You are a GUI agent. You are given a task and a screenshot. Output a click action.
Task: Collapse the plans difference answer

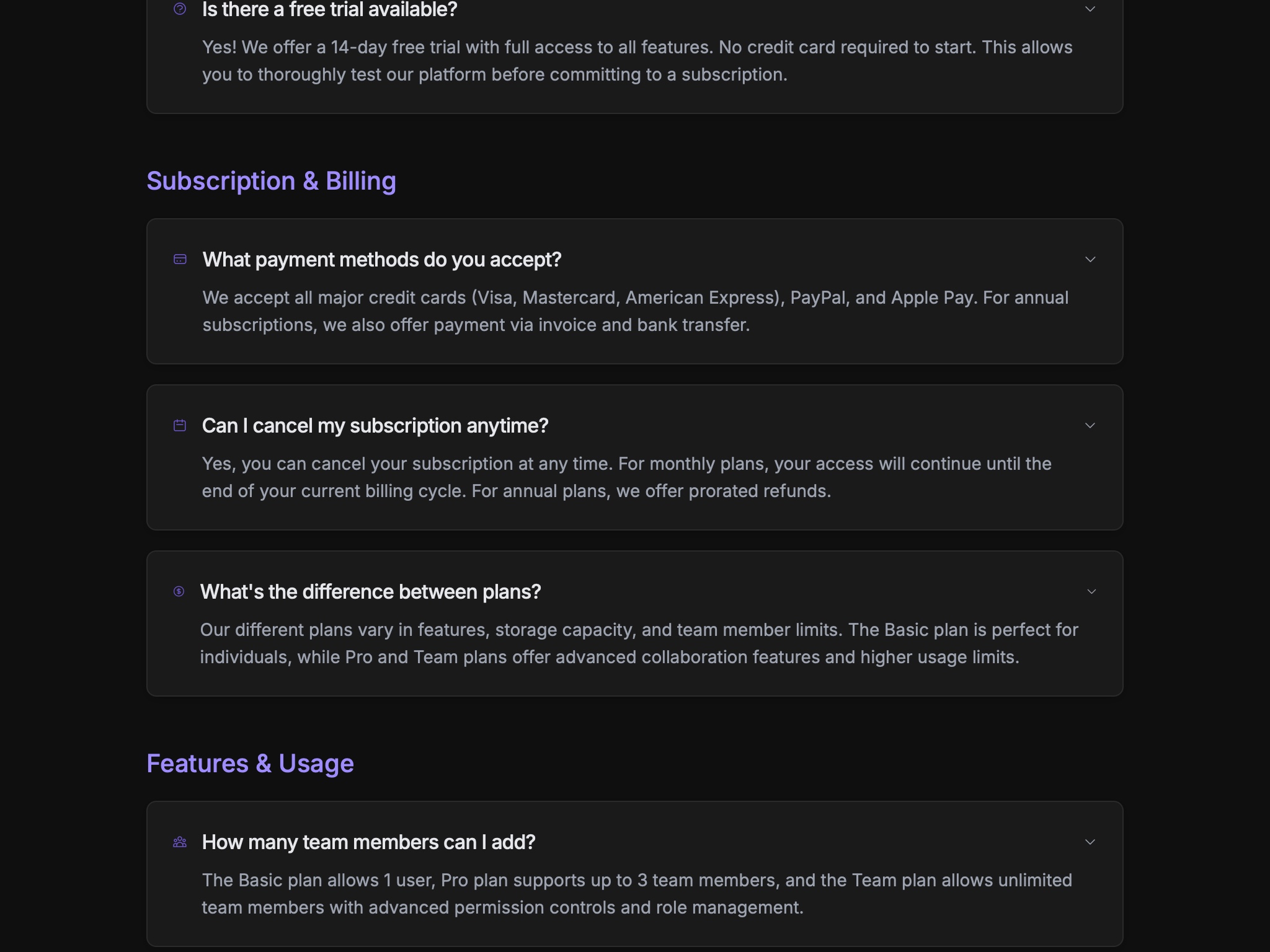click(x=1091, y=592)
